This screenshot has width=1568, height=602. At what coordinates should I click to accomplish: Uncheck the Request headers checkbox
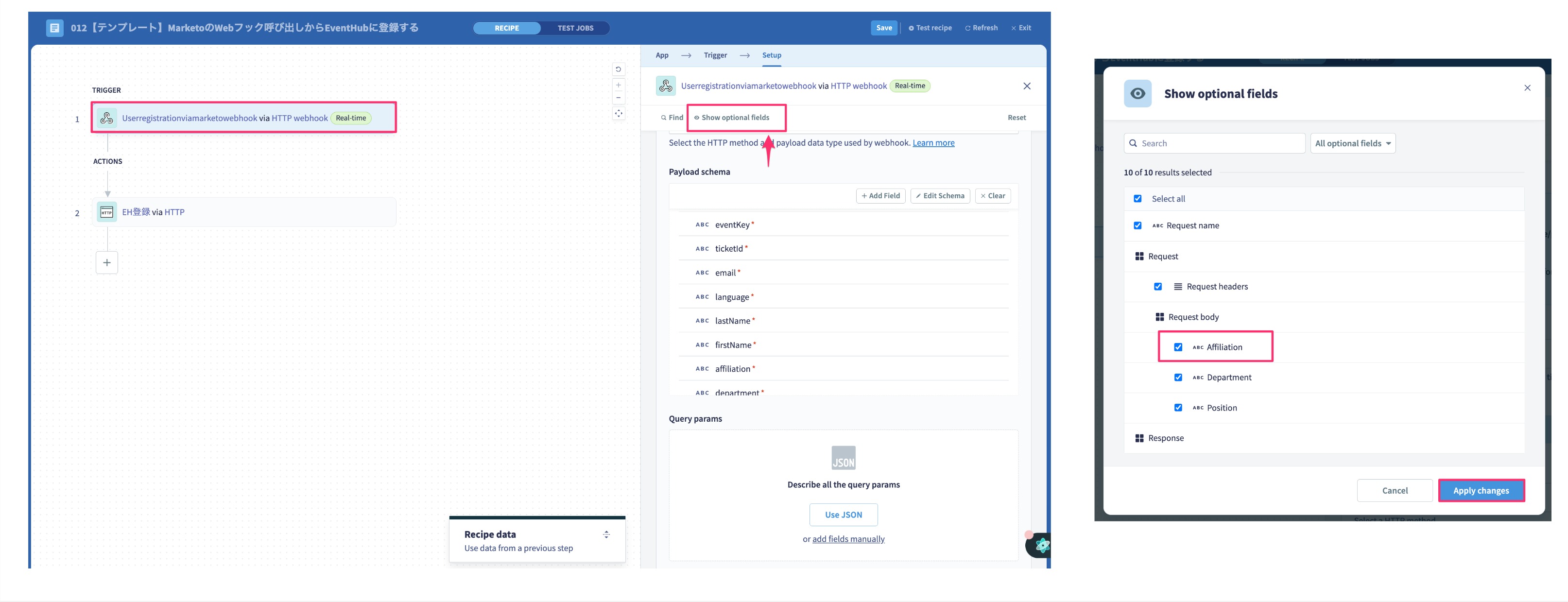tap(1158, 287)
